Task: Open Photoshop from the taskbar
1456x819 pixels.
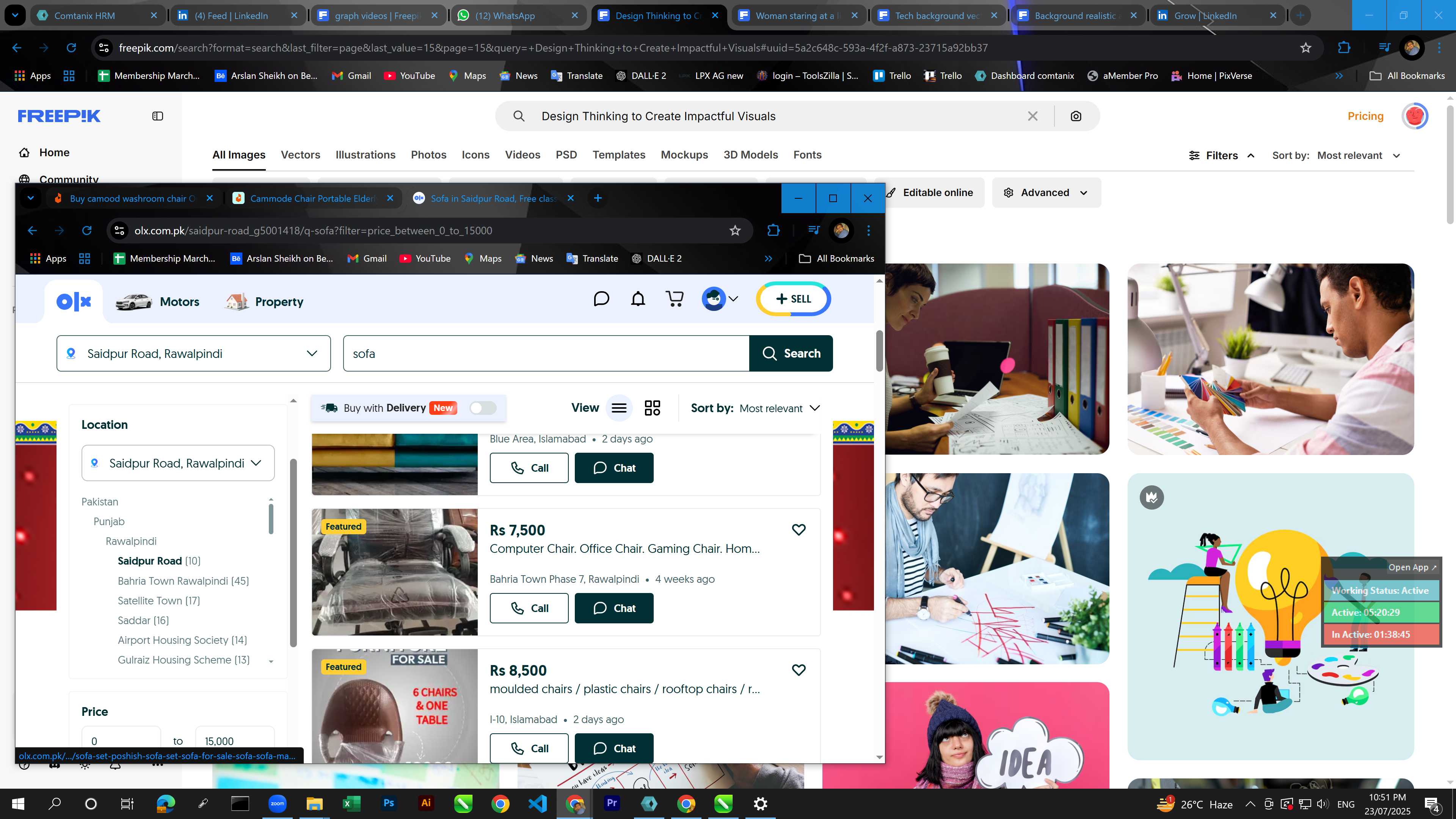Action: pos(389,803)
